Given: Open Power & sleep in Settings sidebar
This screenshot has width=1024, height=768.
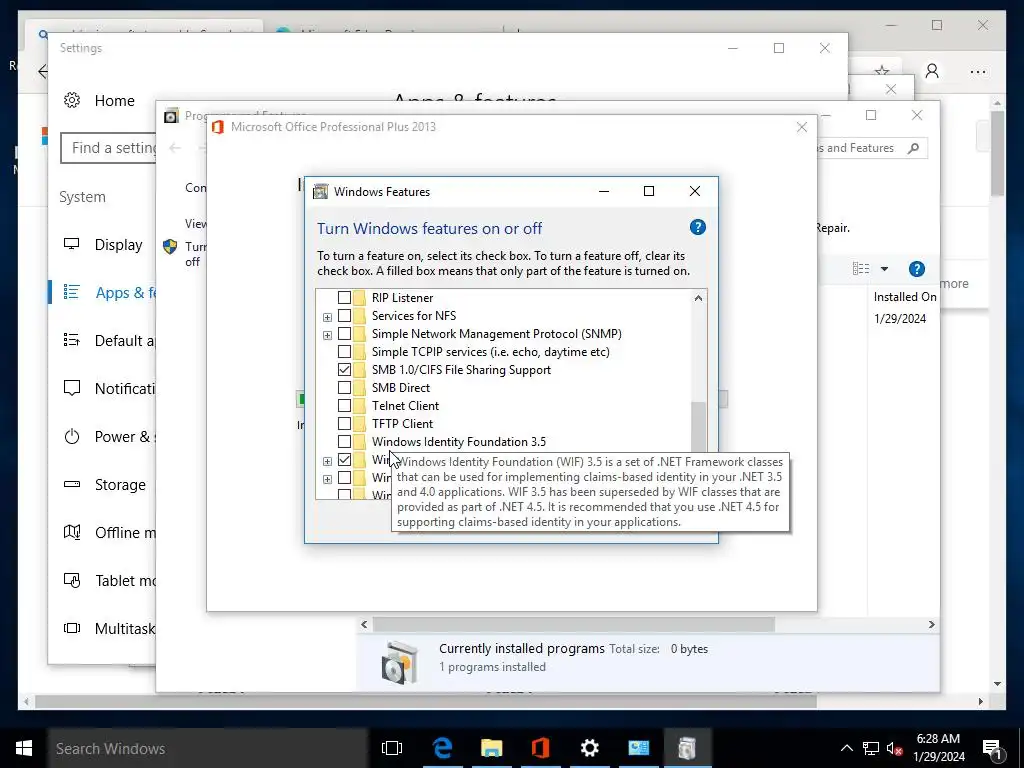Looking at the screenshot, I should [x=110, y=436].
